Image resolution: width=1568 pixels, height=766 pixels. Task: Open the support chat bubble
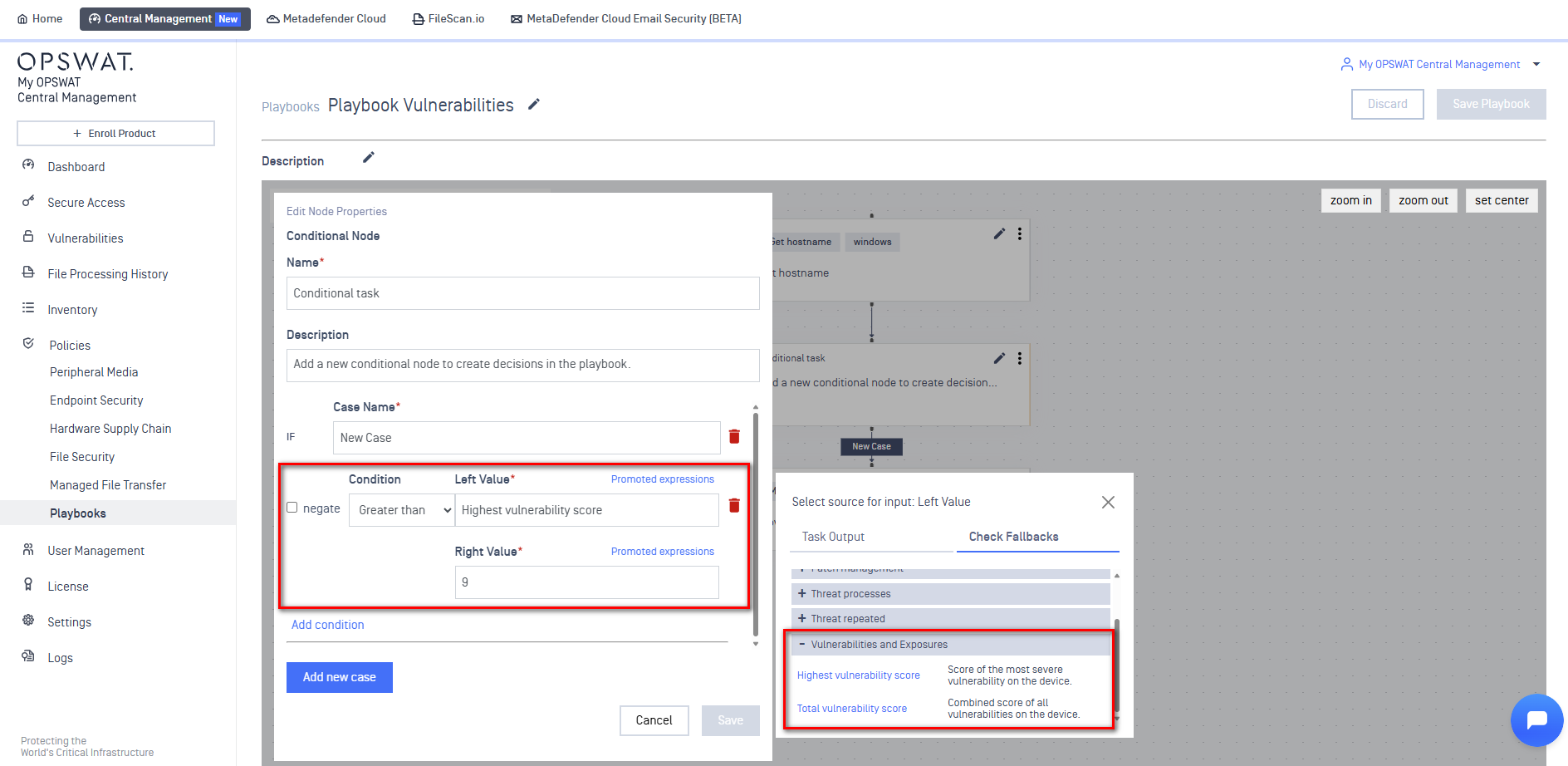1536,719
